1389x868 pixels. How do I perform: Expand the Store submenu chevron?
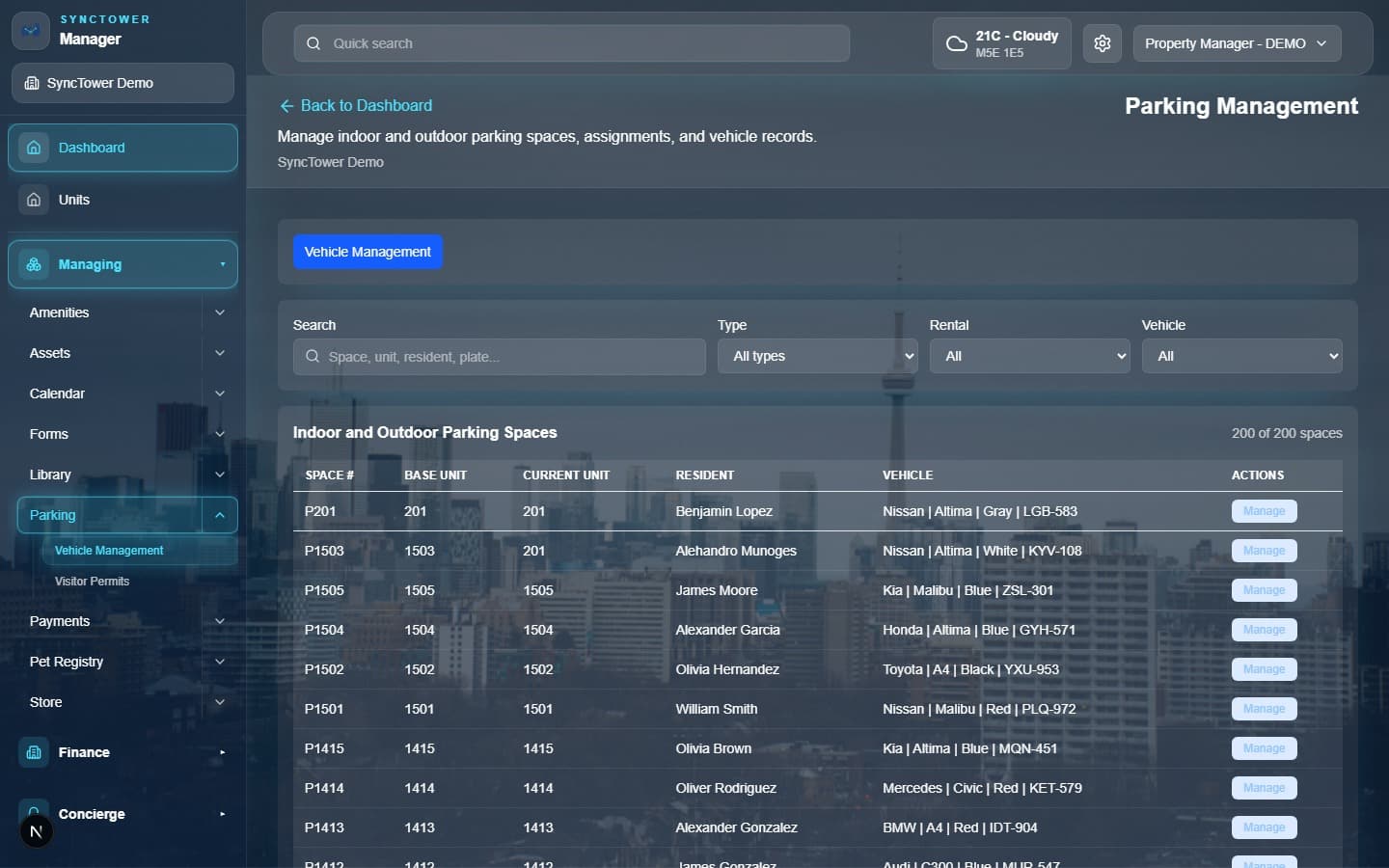(220, 702)
